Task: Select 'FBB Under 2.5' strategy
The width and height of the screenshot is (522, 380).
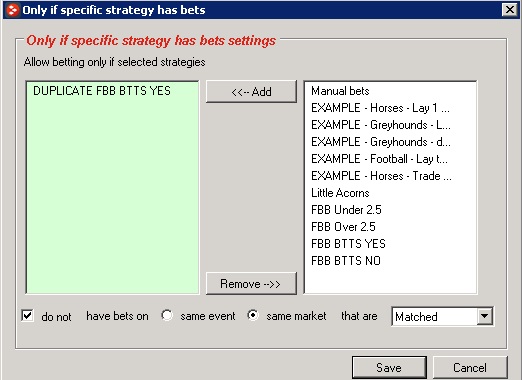Action: [346, 210]
